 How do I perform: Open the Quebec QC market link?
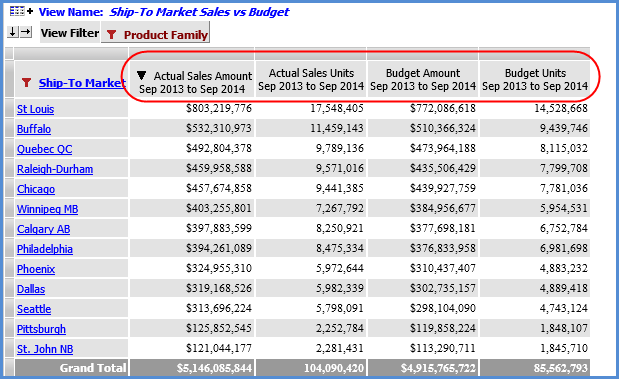[45, 149]
